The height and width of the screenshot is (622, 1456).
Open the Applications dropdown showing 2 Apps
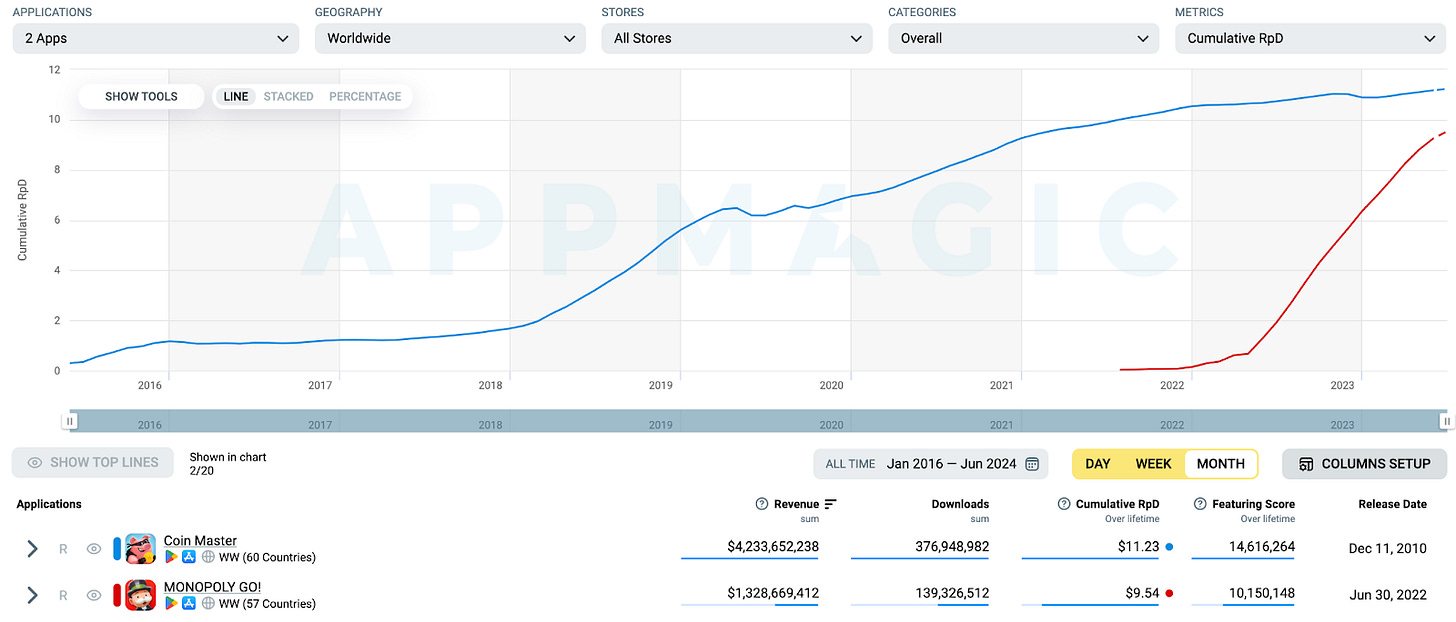[x=156, y=38]
